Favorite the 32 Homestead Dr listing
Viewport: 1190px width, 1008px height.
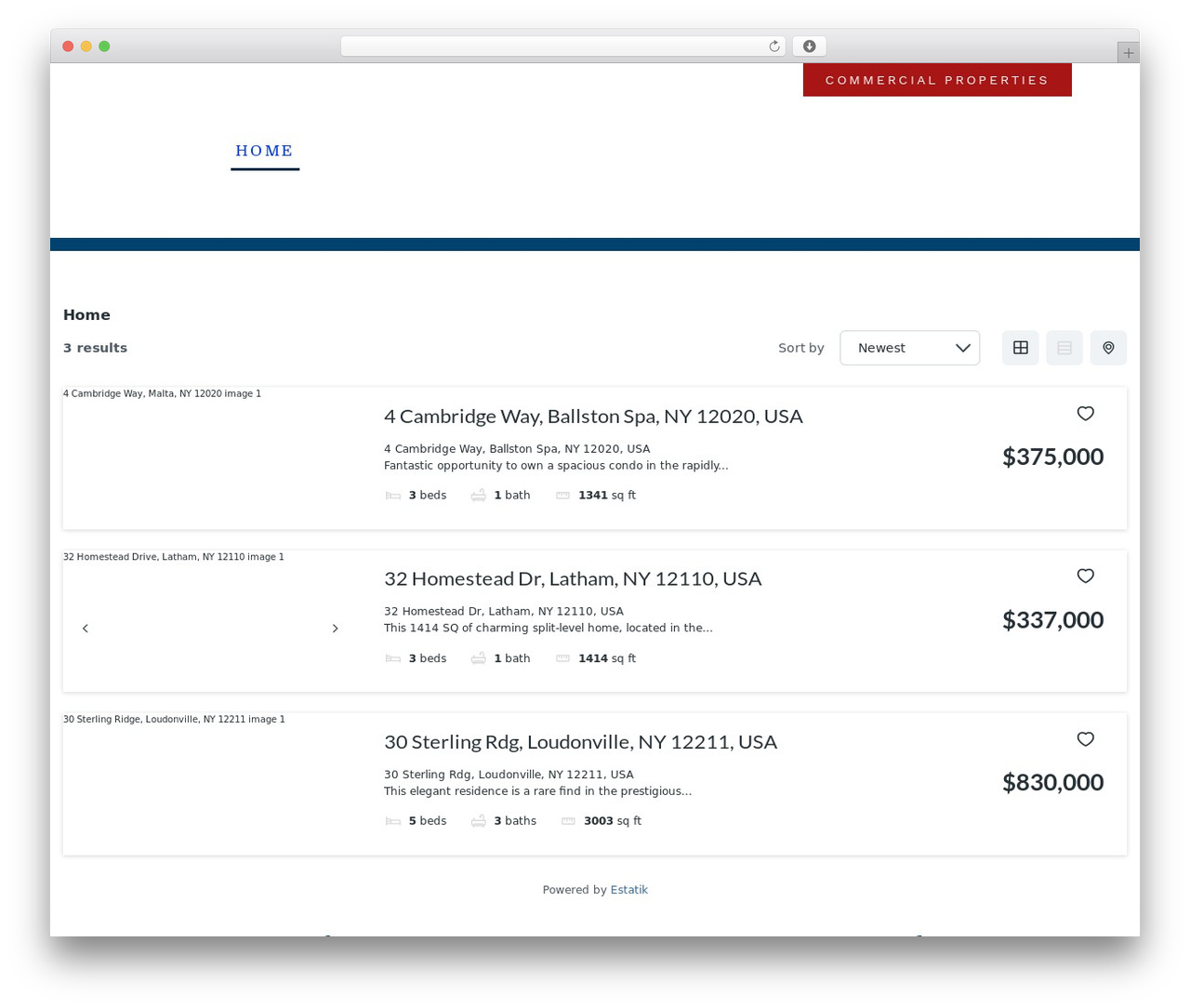1085,576
